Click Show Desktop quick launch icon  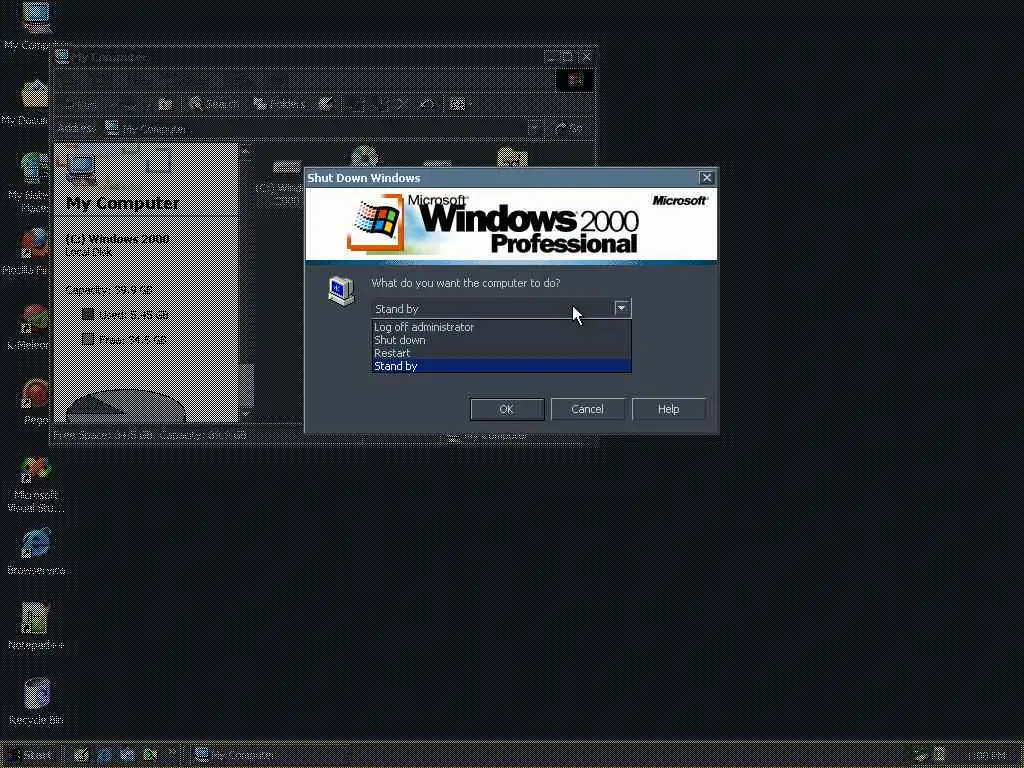tap(81, 755)
